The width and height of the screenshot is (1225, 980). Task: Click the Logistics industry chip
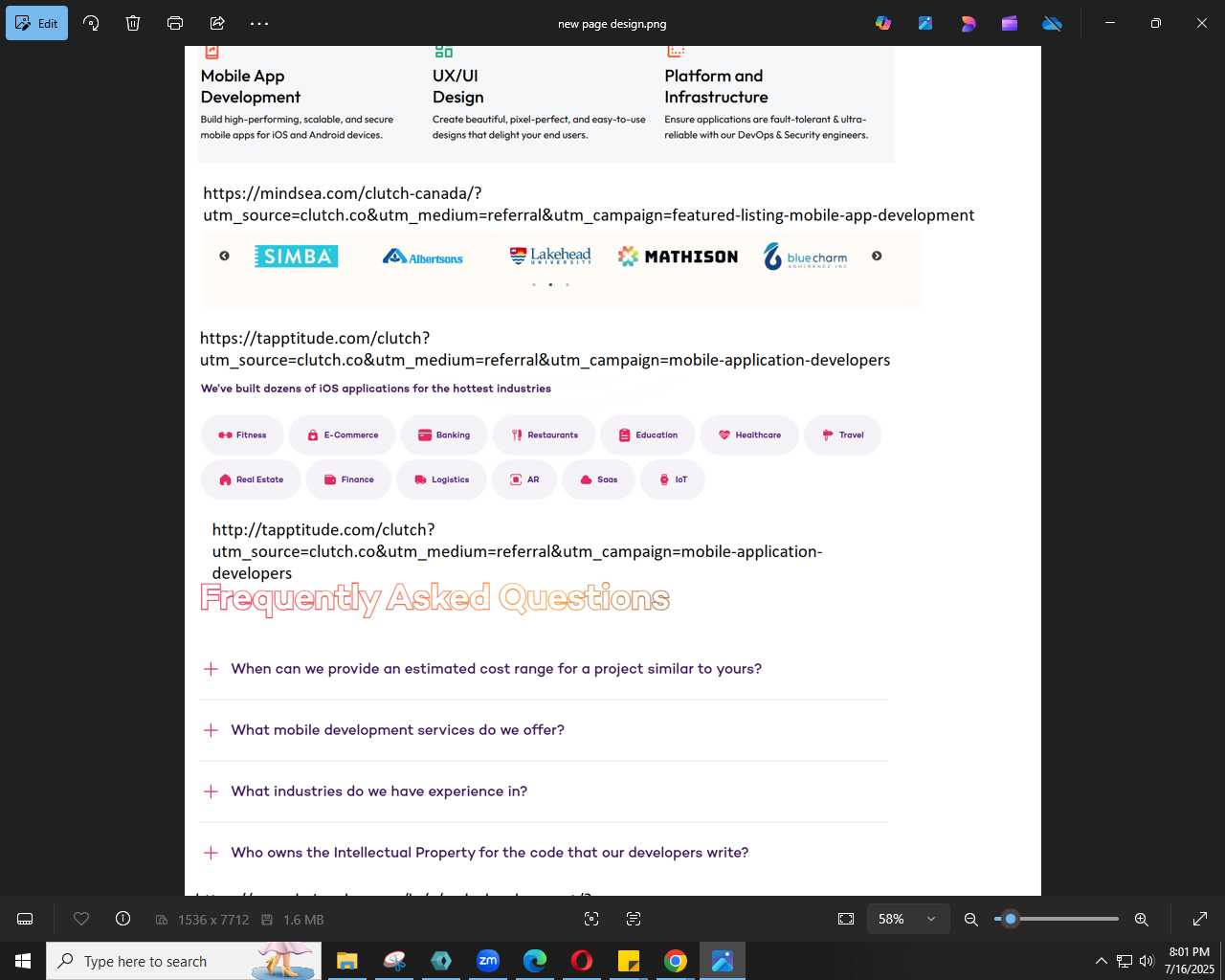tap(441, 479)
